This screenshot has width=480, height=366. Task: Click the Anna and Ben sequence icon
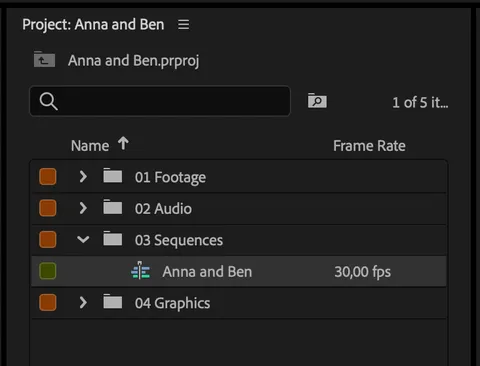140,271
